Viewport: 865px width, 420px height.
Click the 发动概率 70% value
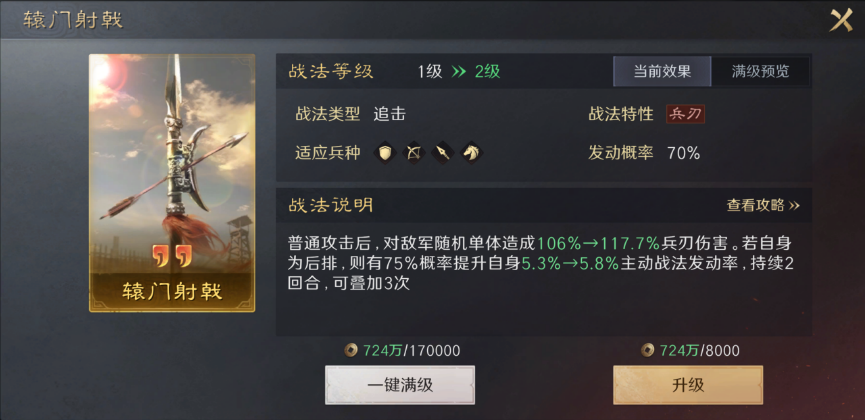click(x=684, y=153)
